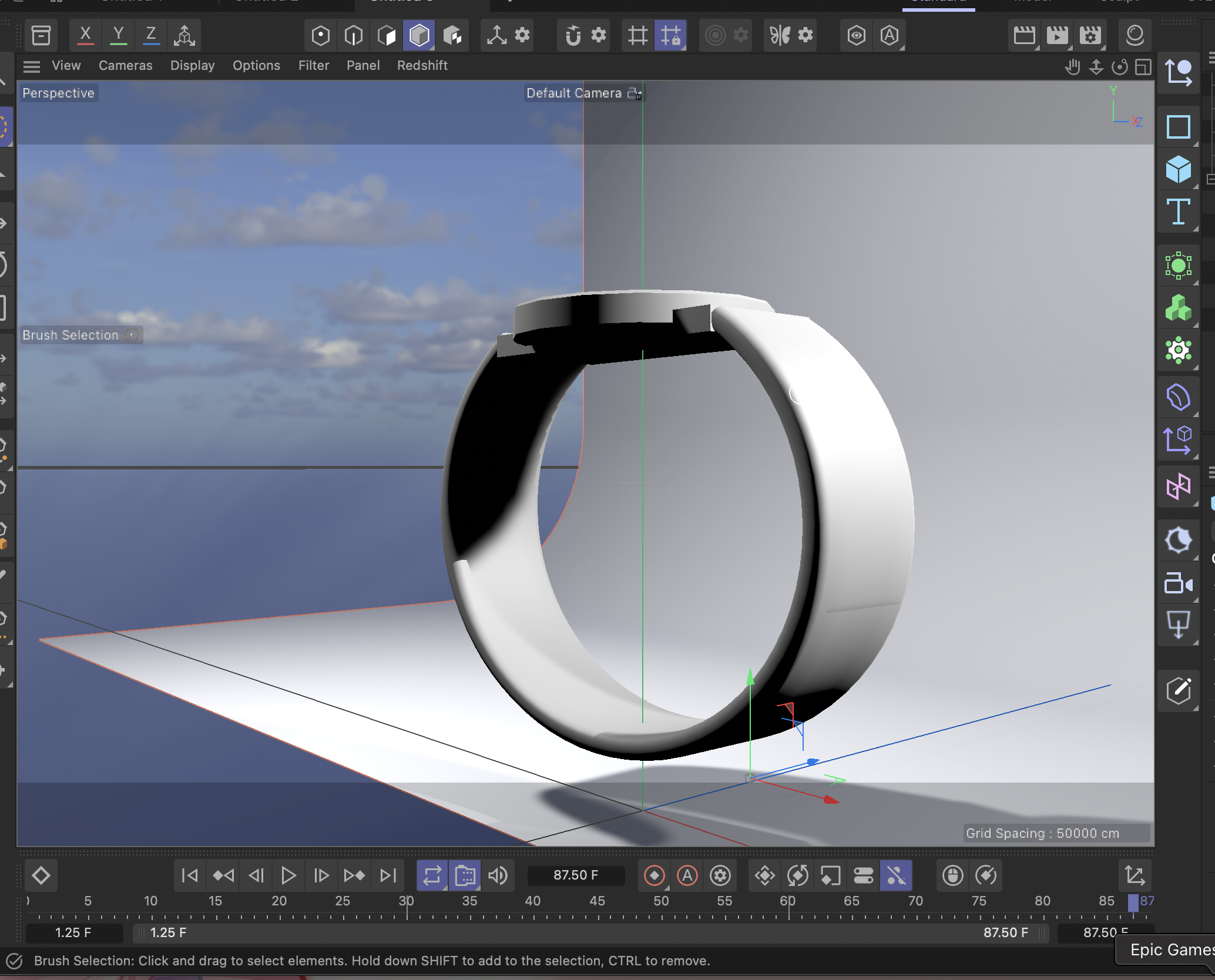
Task: Open the Cameras menu
Action: click(x=125, y=65)
